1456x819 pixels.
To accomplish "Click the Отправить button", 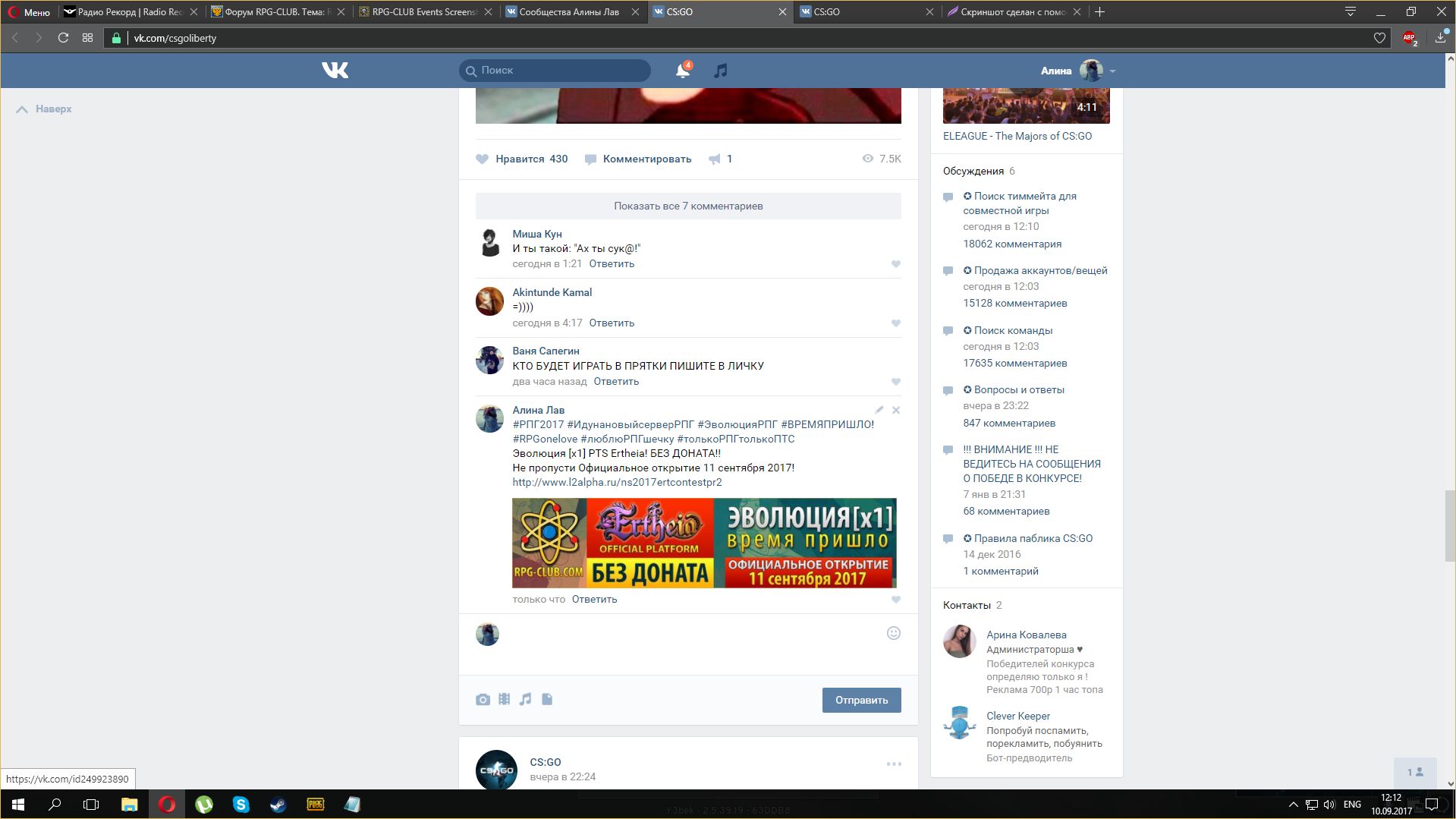I will click(x=861, y=700).
